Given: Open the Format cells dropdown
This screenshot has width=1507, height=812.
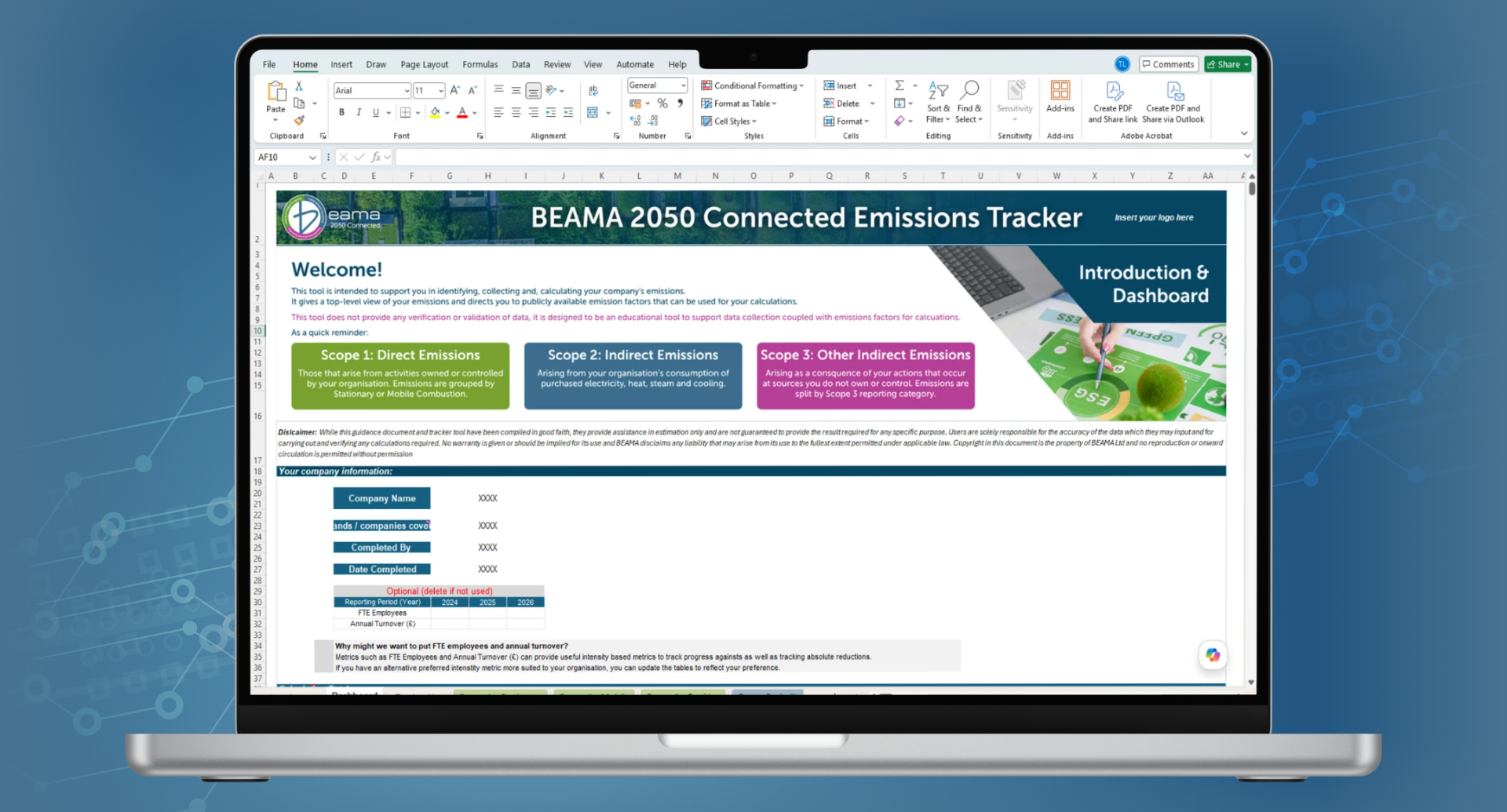Looking at the screenshot, I should pyautogui.click(x=846, y=121).
